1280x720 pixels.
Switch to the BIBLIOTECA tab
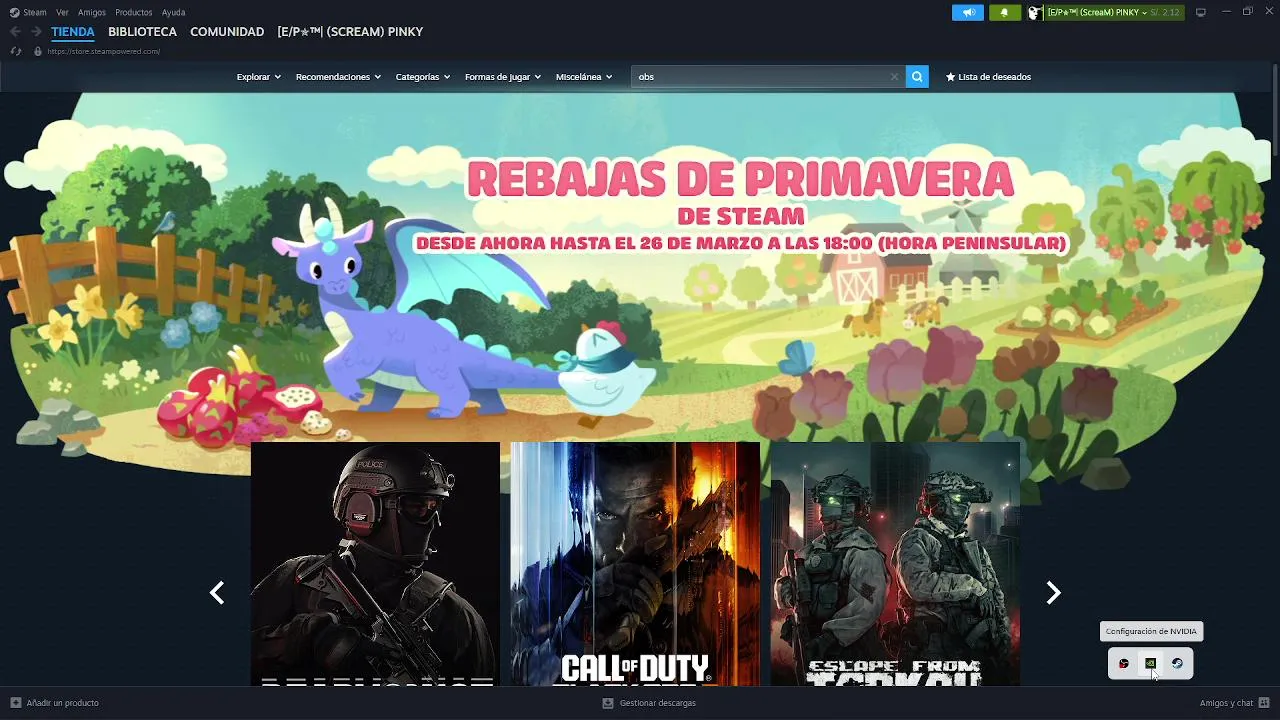point(142,32)
